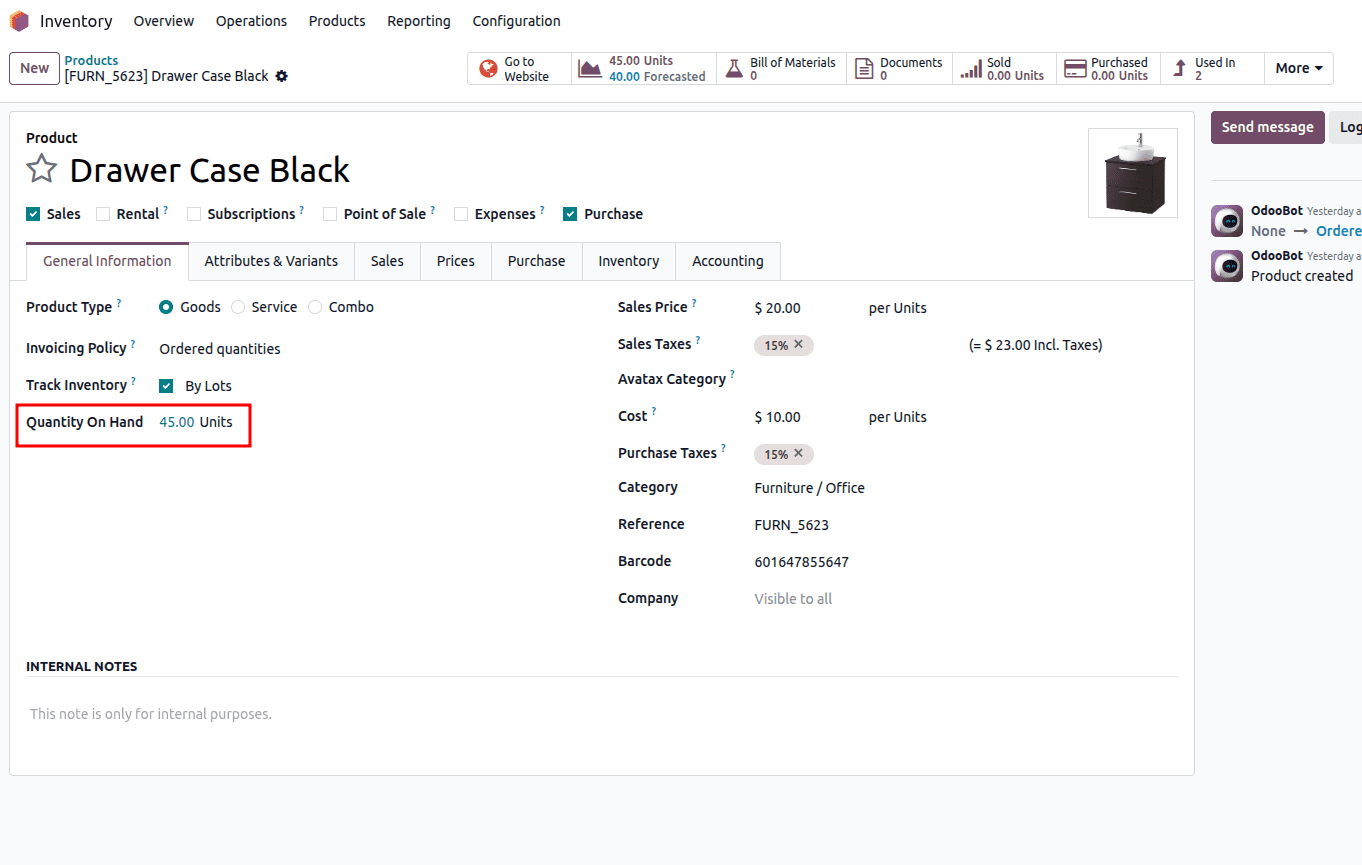
Task: Open the Operations menu
Action: (x=251, y=21)
